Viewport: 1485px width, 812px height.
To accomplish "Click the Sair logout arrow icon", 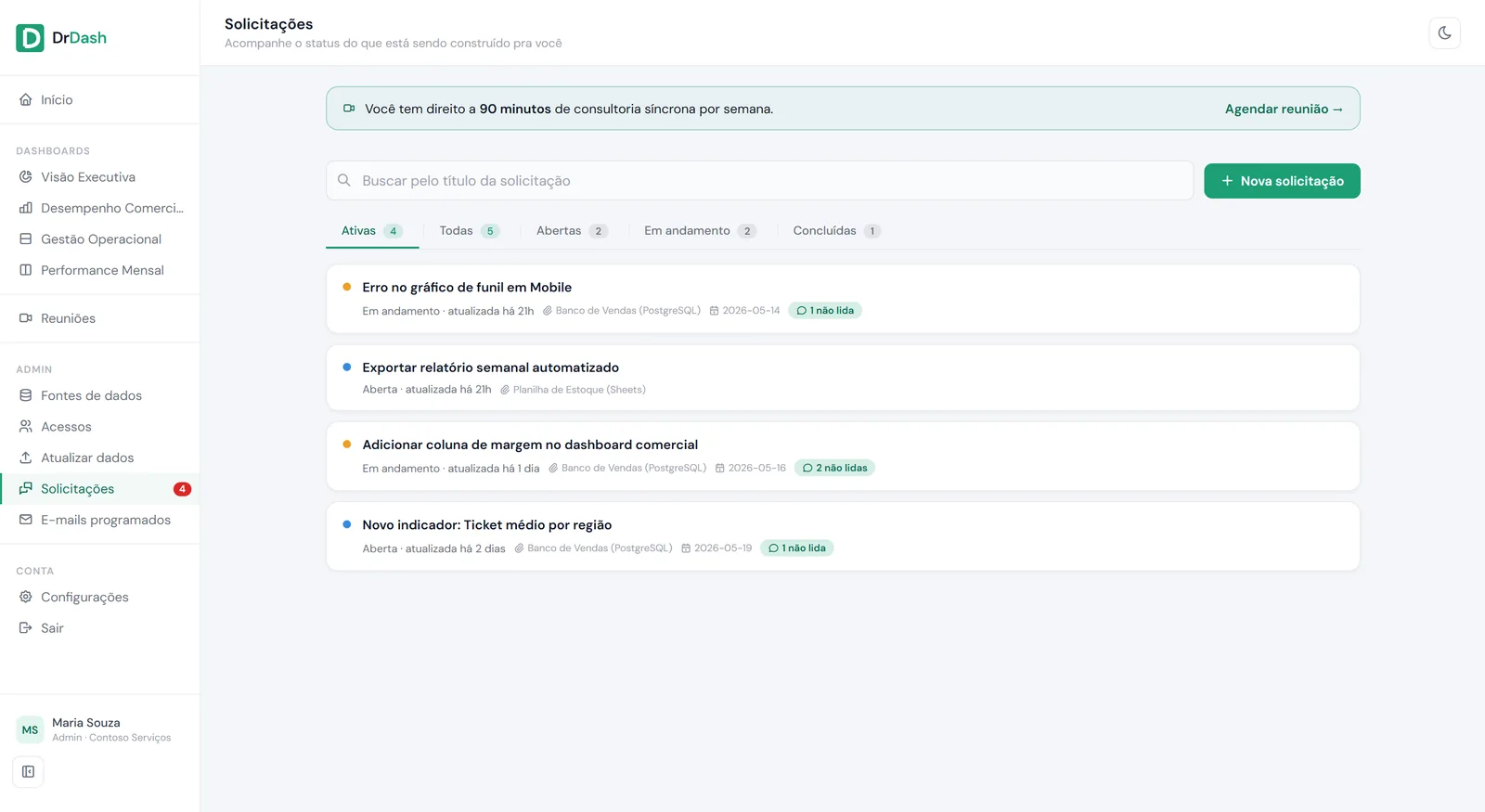I will coord(26,628).
